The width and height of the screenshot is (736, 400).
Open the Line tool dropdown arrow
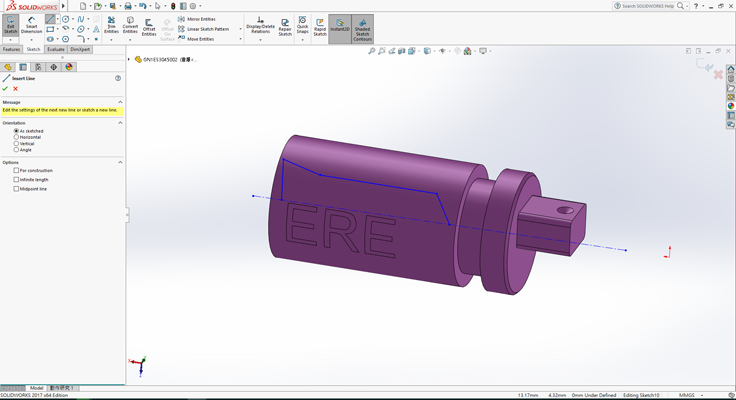coord(58,19)
